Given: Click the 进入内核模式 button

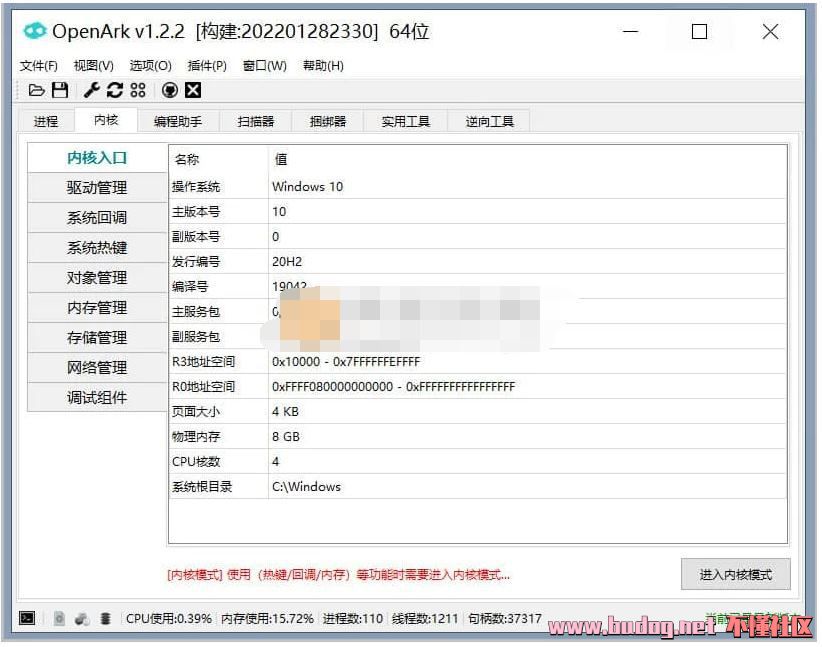Looking at the screenshot, I should (x=736, y=574).
